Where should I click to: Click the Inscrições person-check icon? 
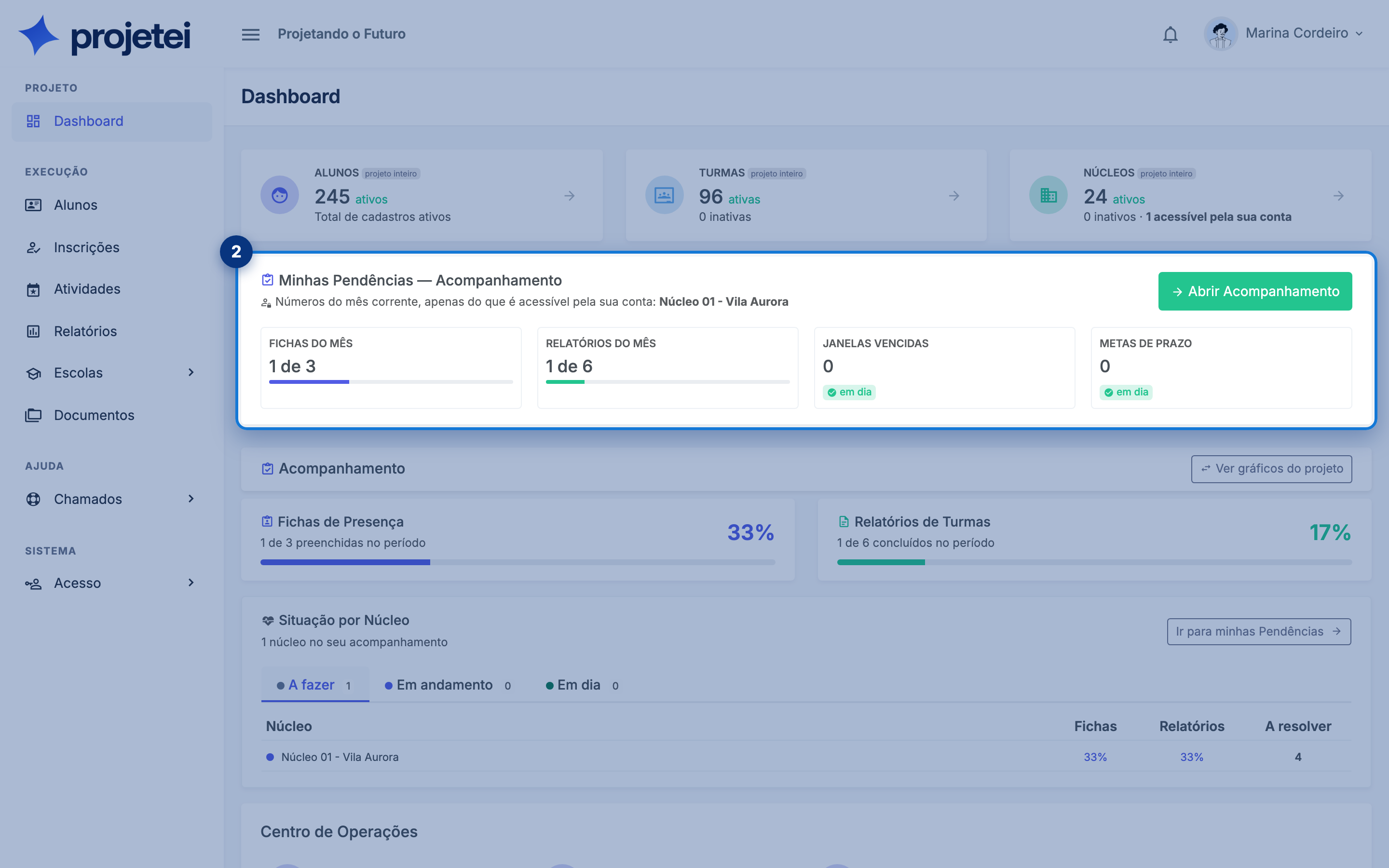tap(33, 247)
